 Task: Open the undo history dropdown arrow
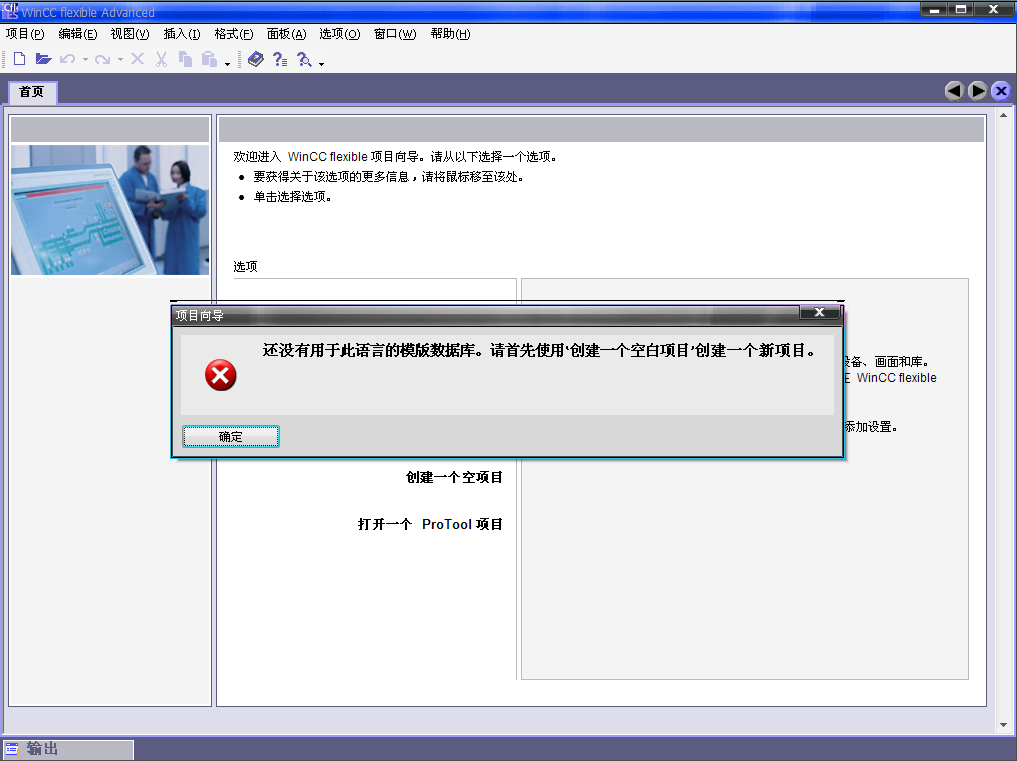click(x=85, y=60)
